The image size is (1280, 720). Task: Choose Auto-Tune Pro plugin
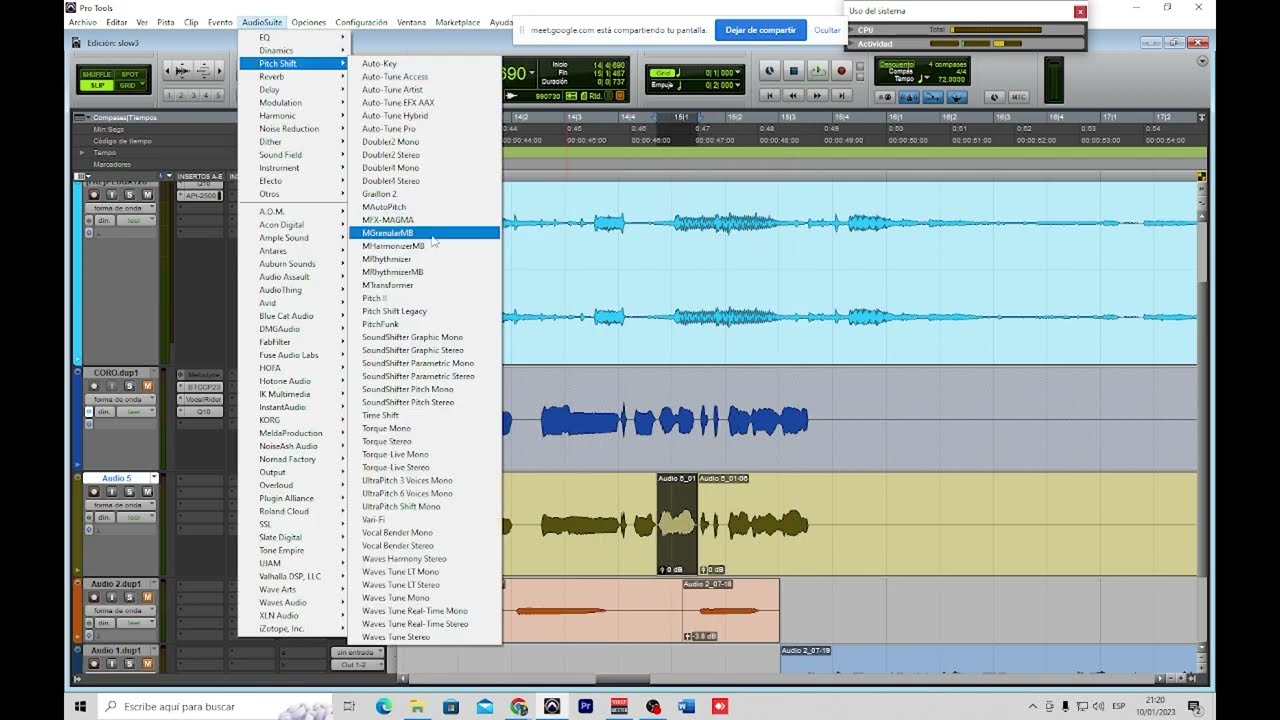[x=424, y=129]
